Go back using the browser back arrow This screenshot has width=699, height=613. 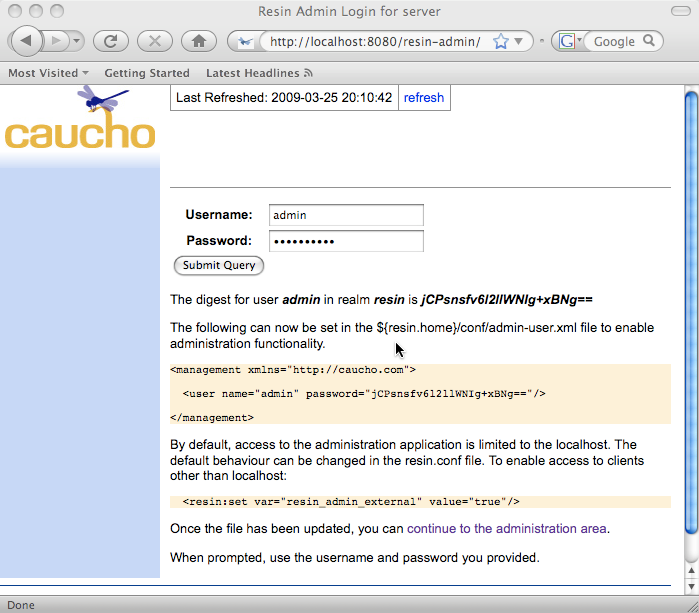pyautogui.click(x=26, y=41)
